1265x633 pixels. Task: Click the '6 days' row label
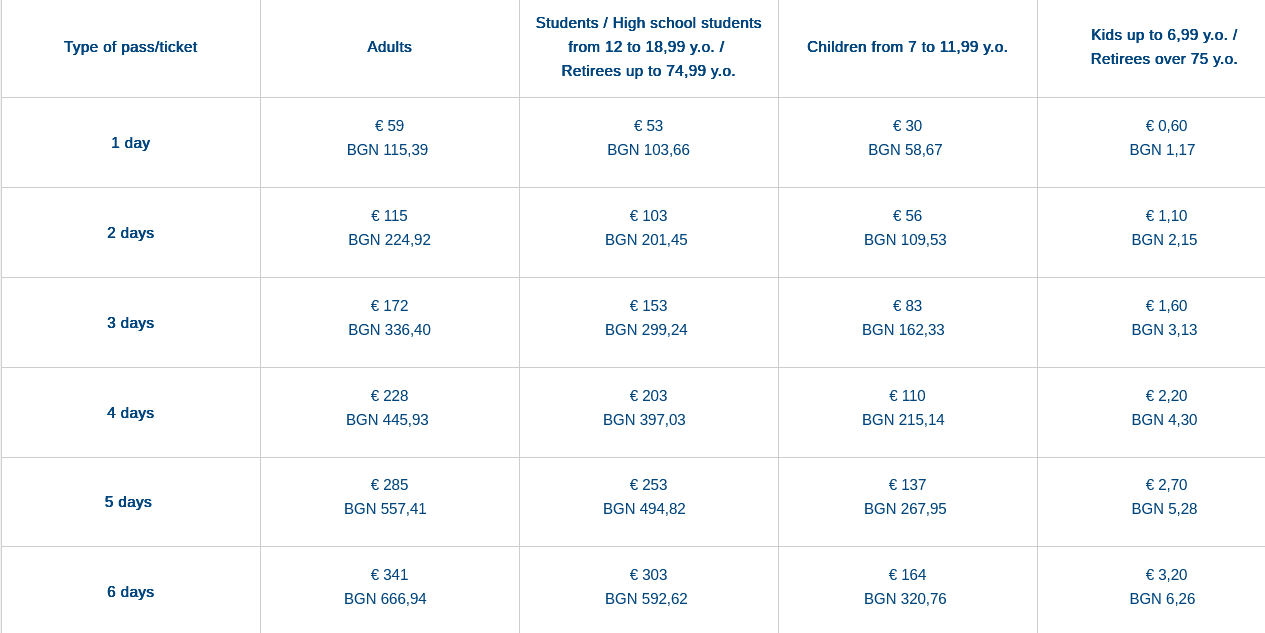(x=130, y=592)
